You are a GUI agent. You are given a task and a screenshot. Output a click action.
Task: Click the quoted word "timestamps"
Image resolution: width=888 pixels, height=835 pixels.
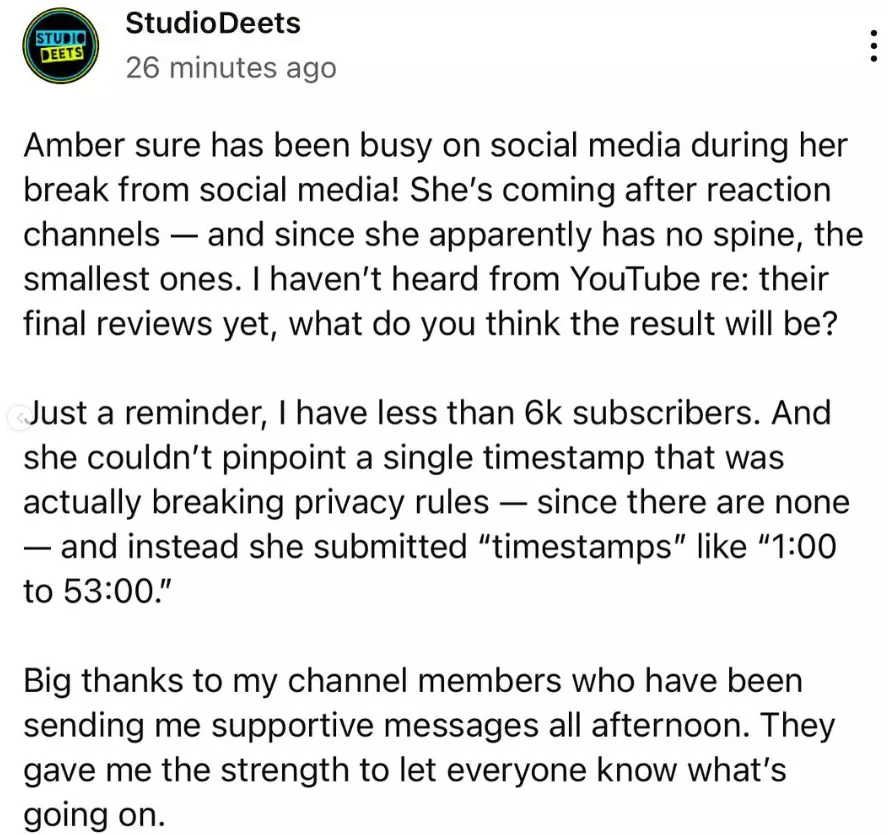point(583,547)
